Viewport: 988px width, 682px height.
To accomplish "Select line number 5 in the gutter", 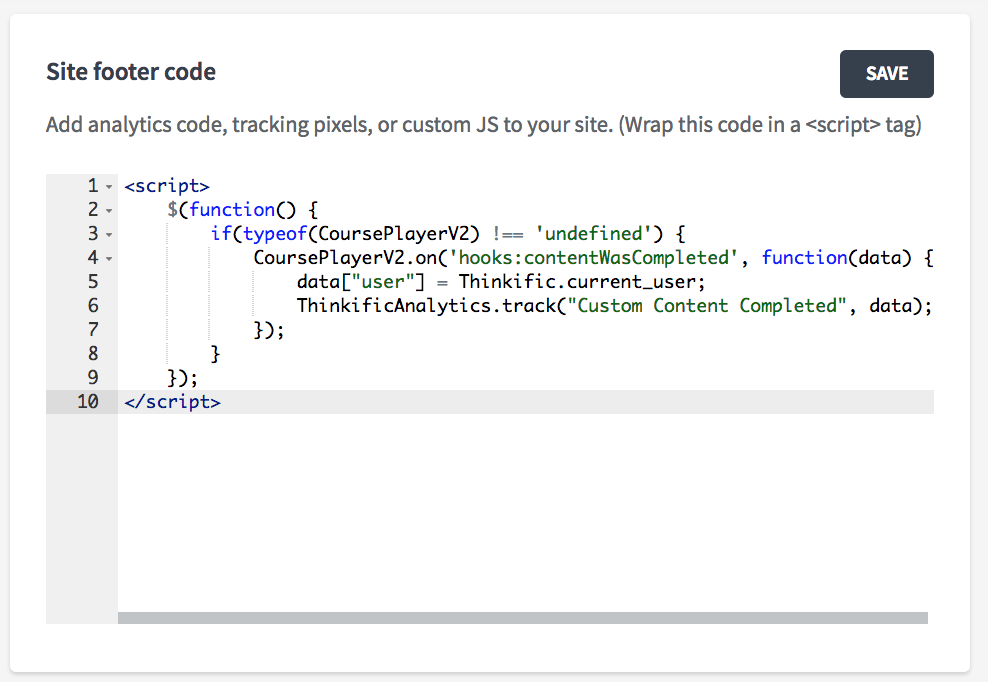I will [x=93, y=282].
